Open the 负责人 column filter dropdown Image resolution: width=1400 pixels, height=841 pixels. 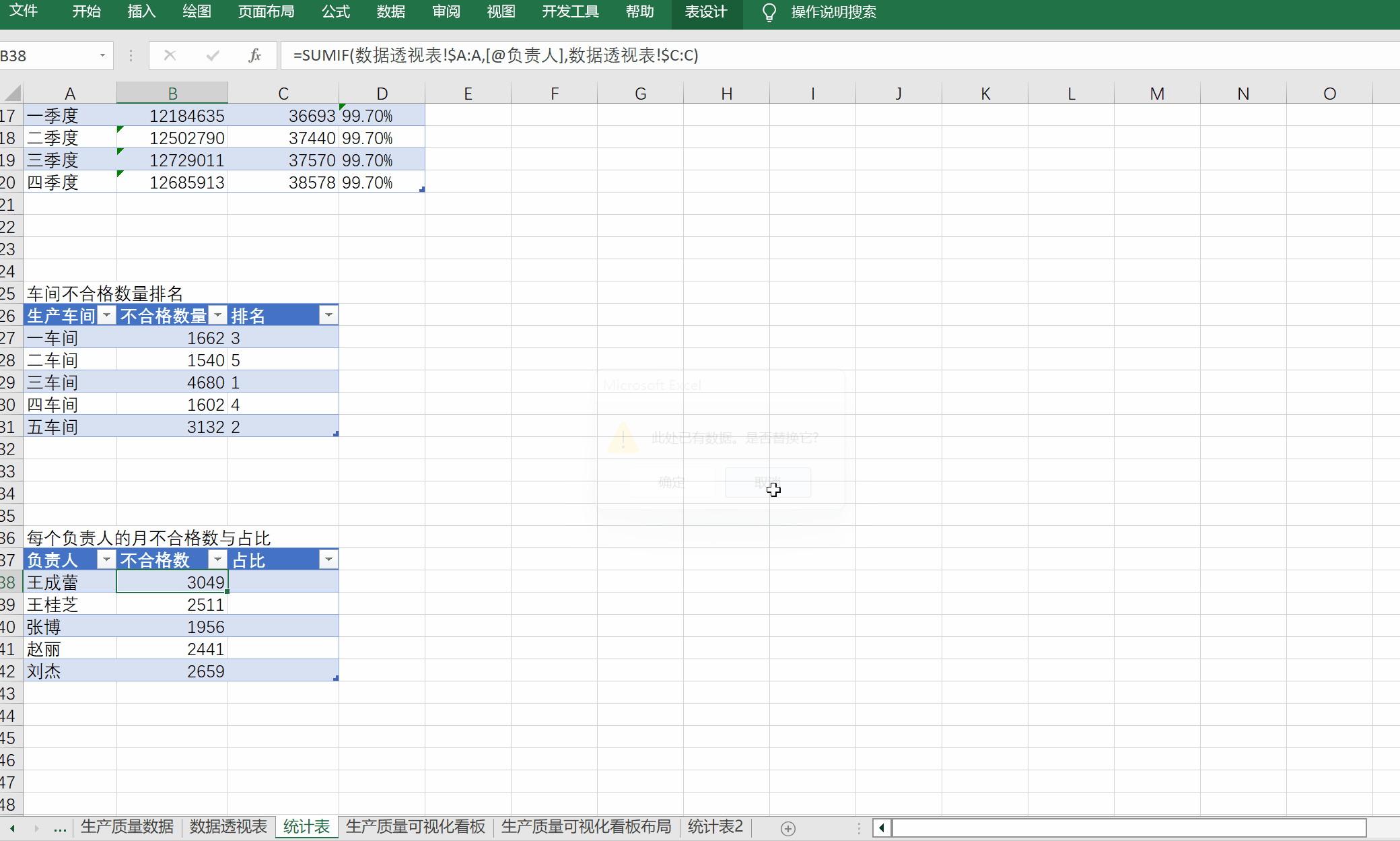[106, 560]
